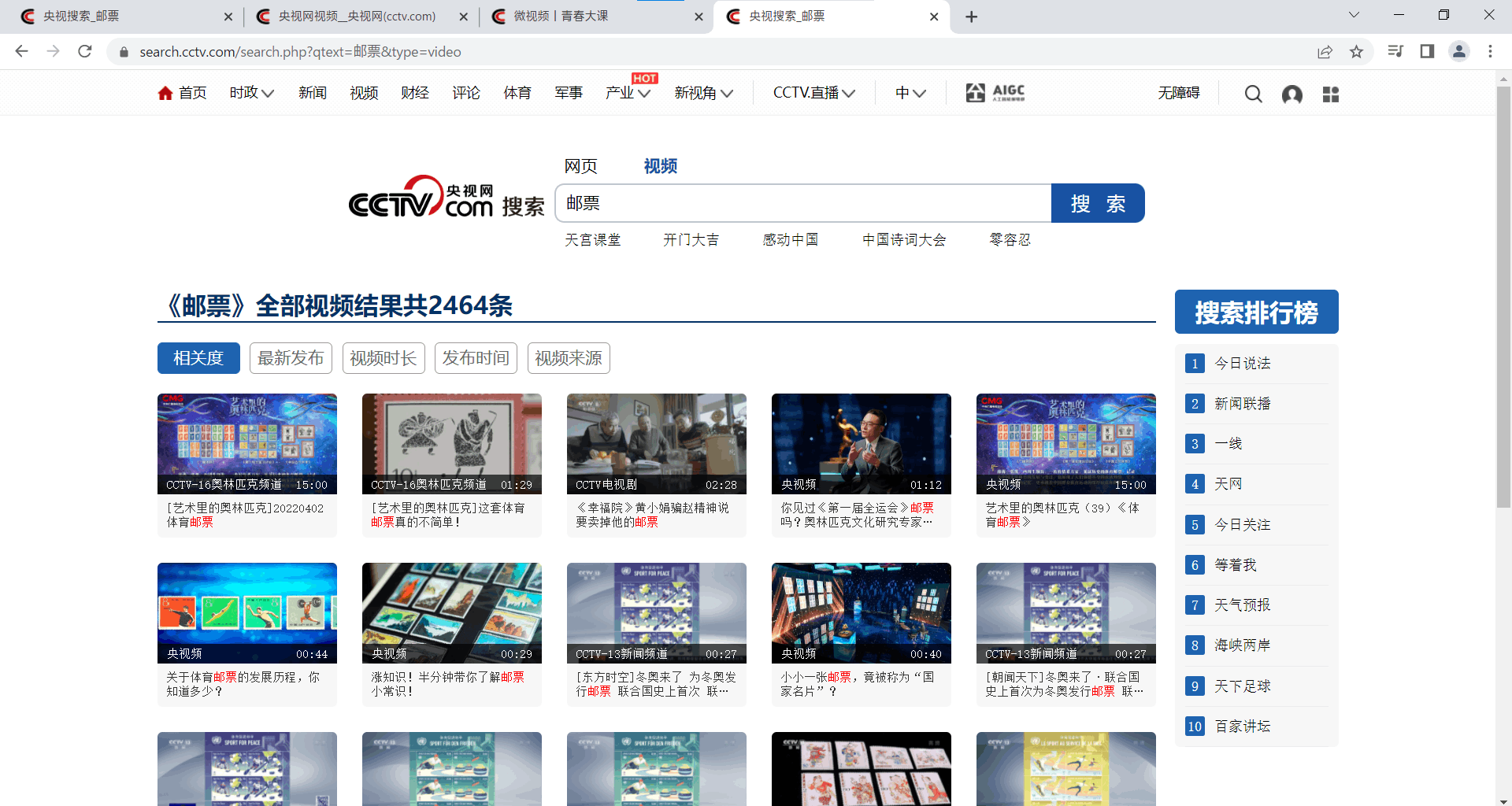Open the 财经 nav item
This screenshot has width=1512, height=806.
[x=415, y=93]
